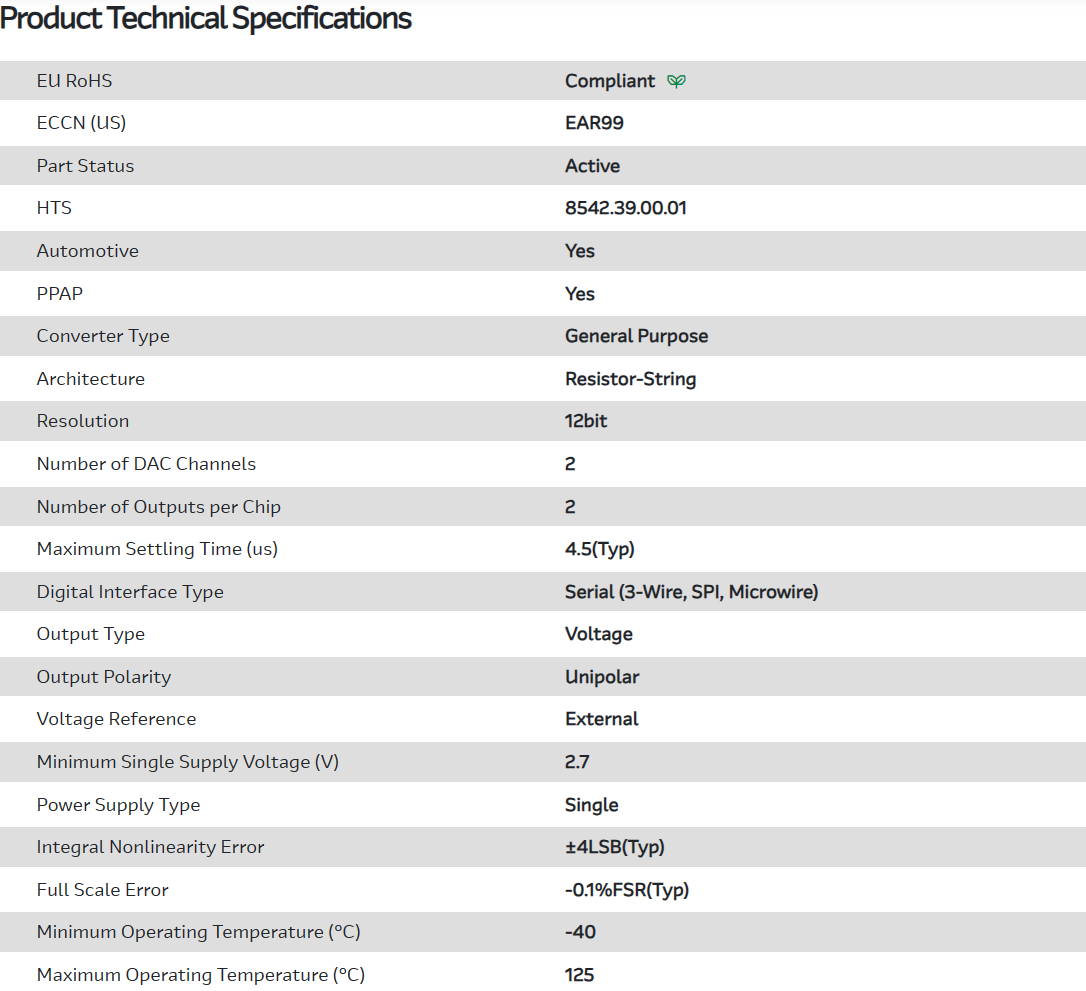Click the Automotive row label
This screenshot has width=1086, height=991.
tap(88, 251)
